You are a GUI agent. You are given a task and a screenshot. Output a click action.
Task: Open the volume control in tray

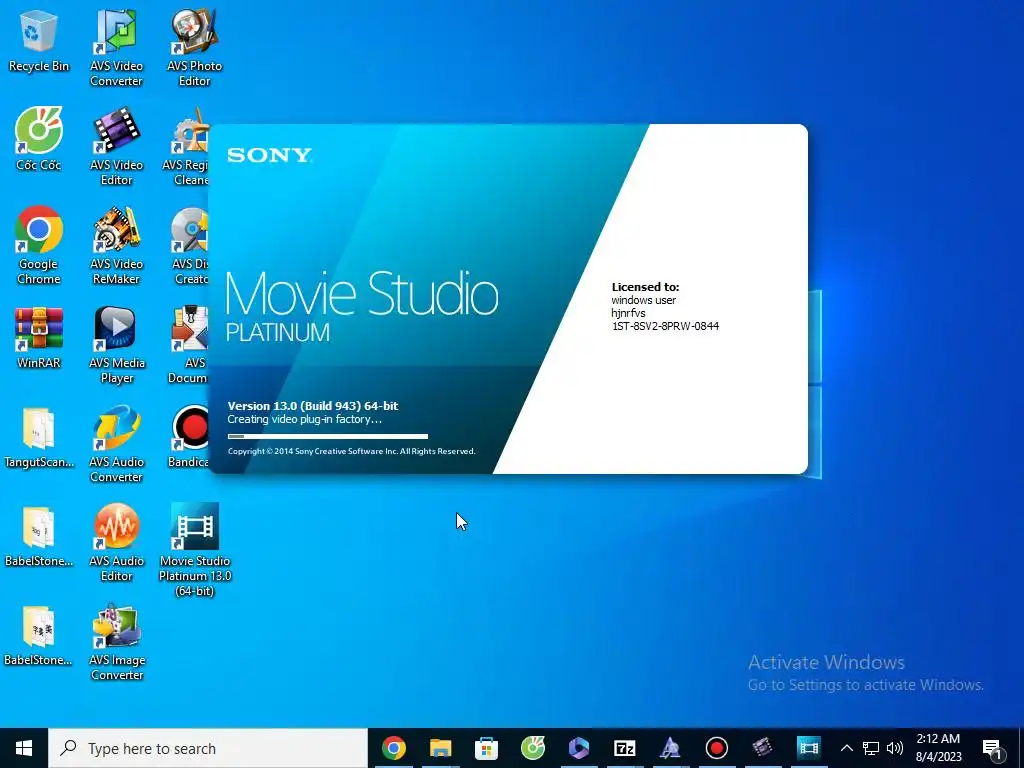[x=895, y=748]
